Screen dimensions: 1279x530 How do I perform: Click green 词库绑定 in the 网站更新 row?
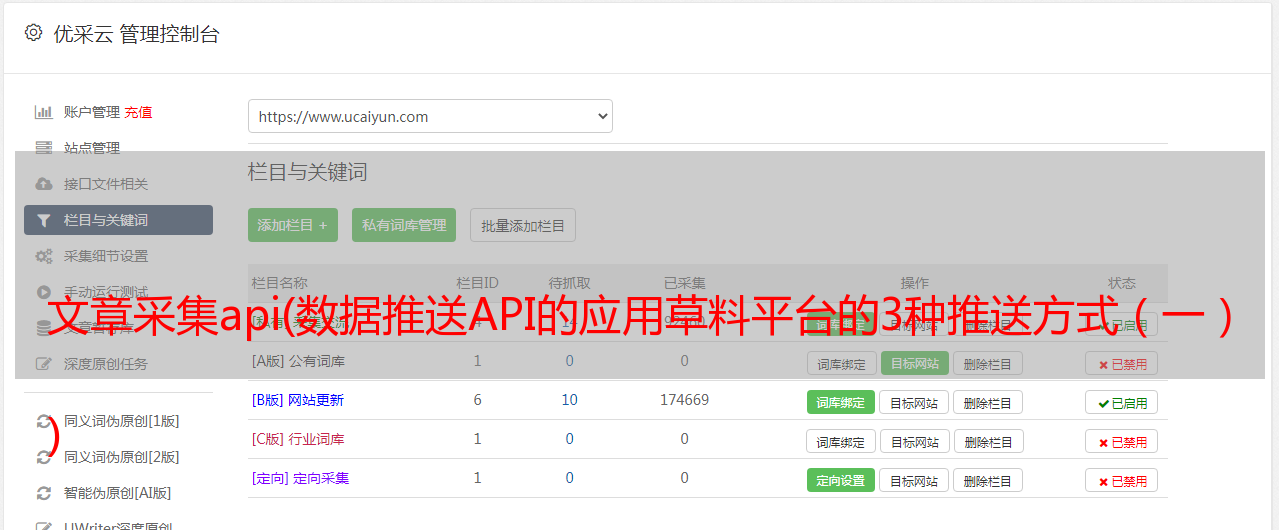coord(841,403)
